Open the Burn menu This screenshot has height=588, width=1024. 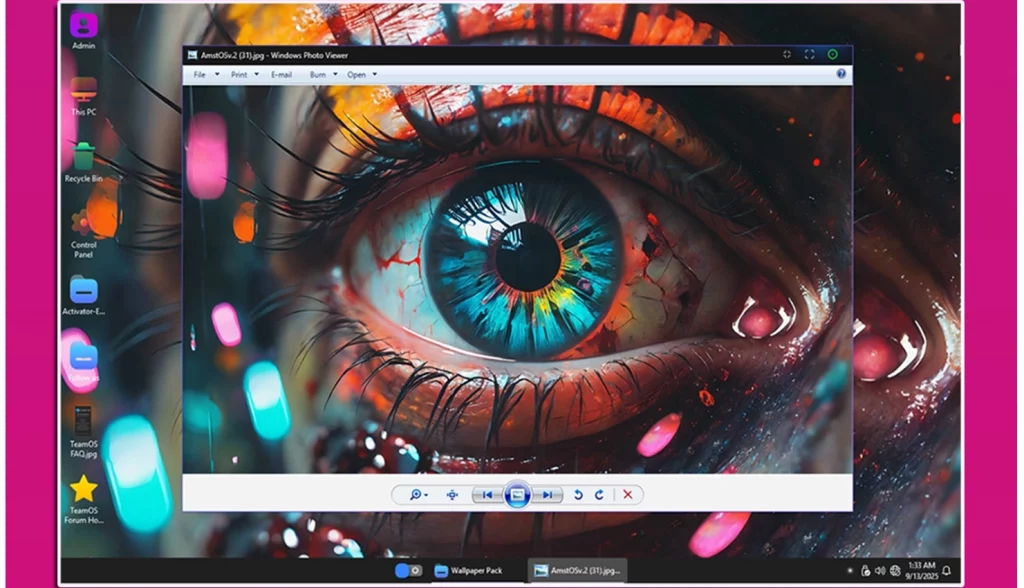(322, 75)
